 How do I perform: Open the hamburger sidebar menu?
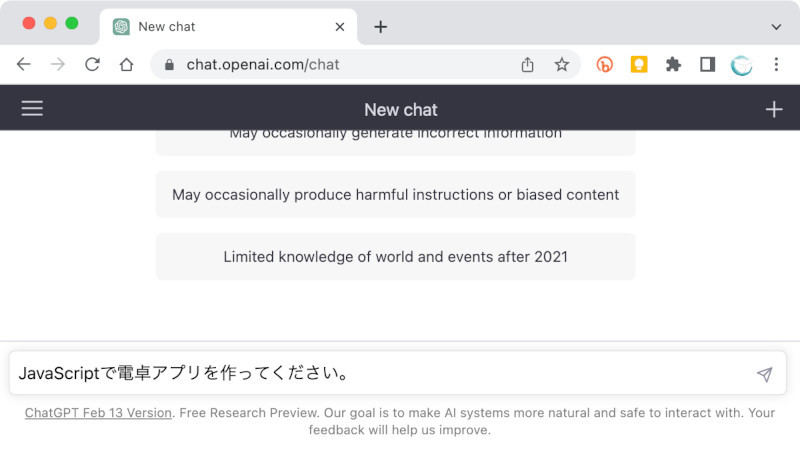(32, 109)
